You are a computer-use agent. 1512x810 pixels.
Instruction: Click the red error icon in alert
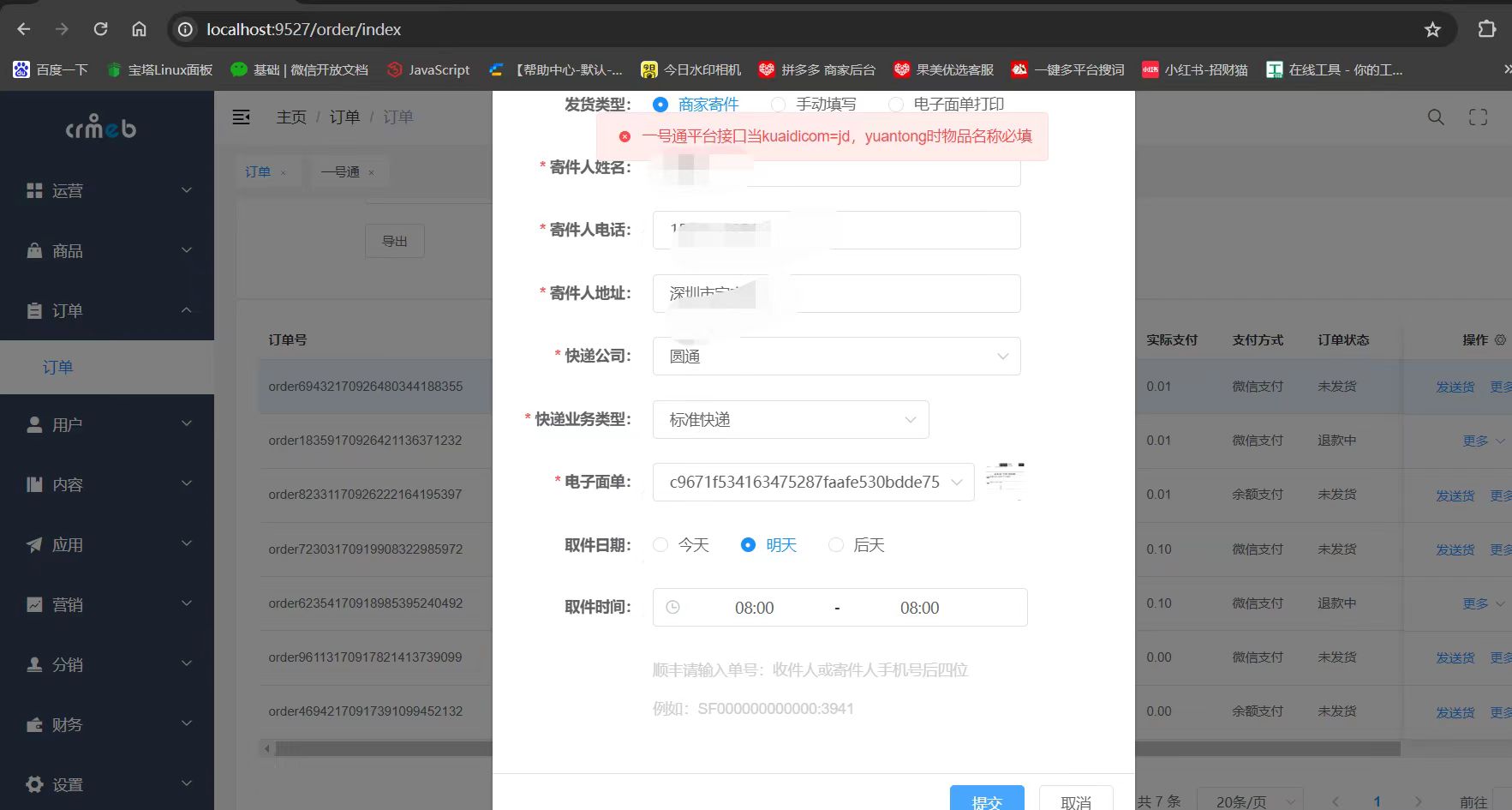(x=625, y=136)
